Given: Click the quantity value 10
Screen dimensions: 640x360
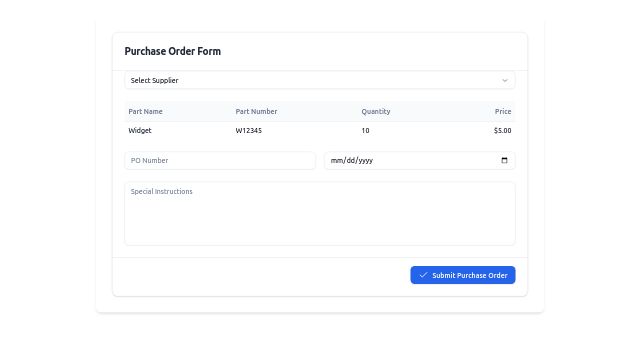Looking at the screenshot, I should coord(365,131).
